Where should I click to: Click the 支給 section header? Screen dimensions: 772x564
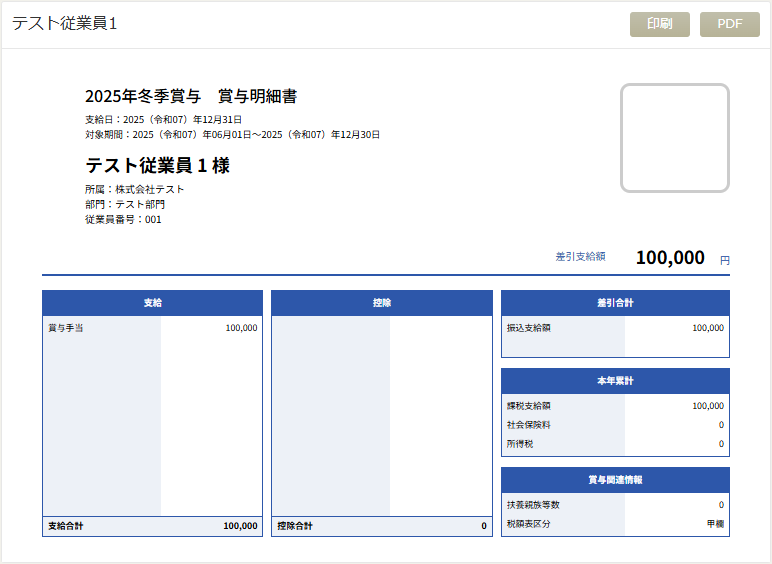point(152,303)
